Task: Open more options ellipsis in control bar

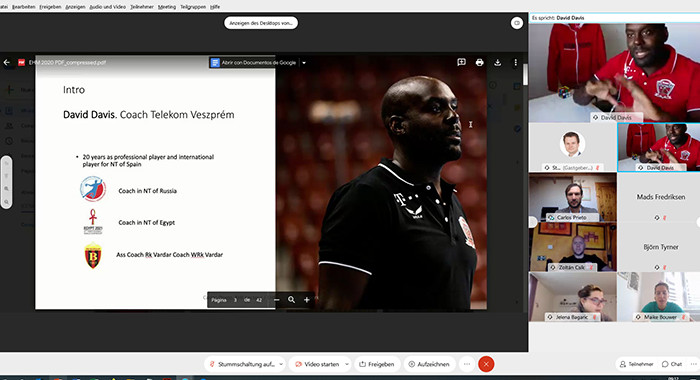Action: [467, 364]
